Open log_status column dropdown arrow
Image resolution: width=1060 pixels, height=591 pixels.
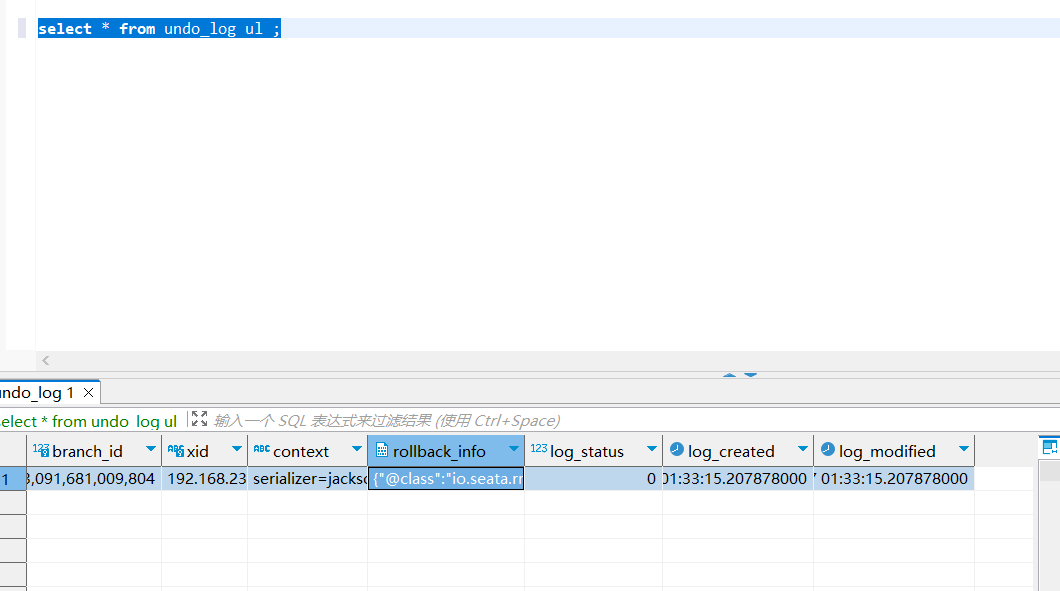[651, 450]
